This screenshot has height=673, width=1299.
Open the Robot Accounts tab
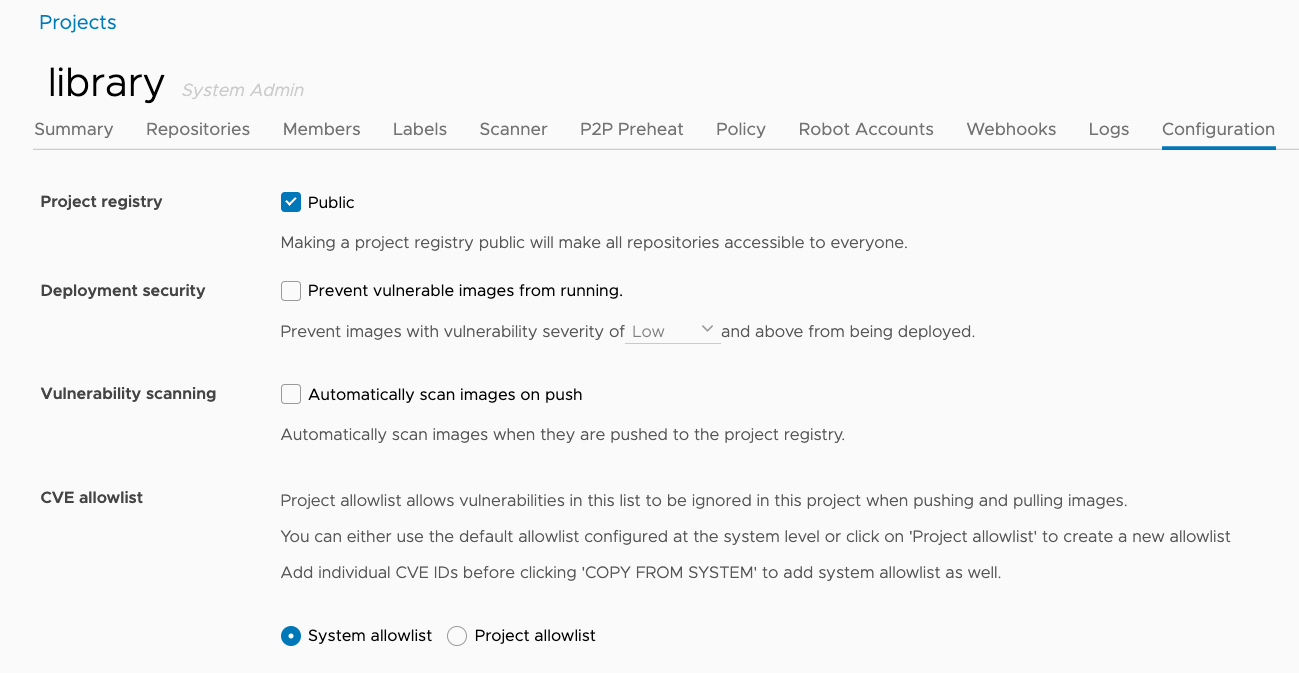865,129
